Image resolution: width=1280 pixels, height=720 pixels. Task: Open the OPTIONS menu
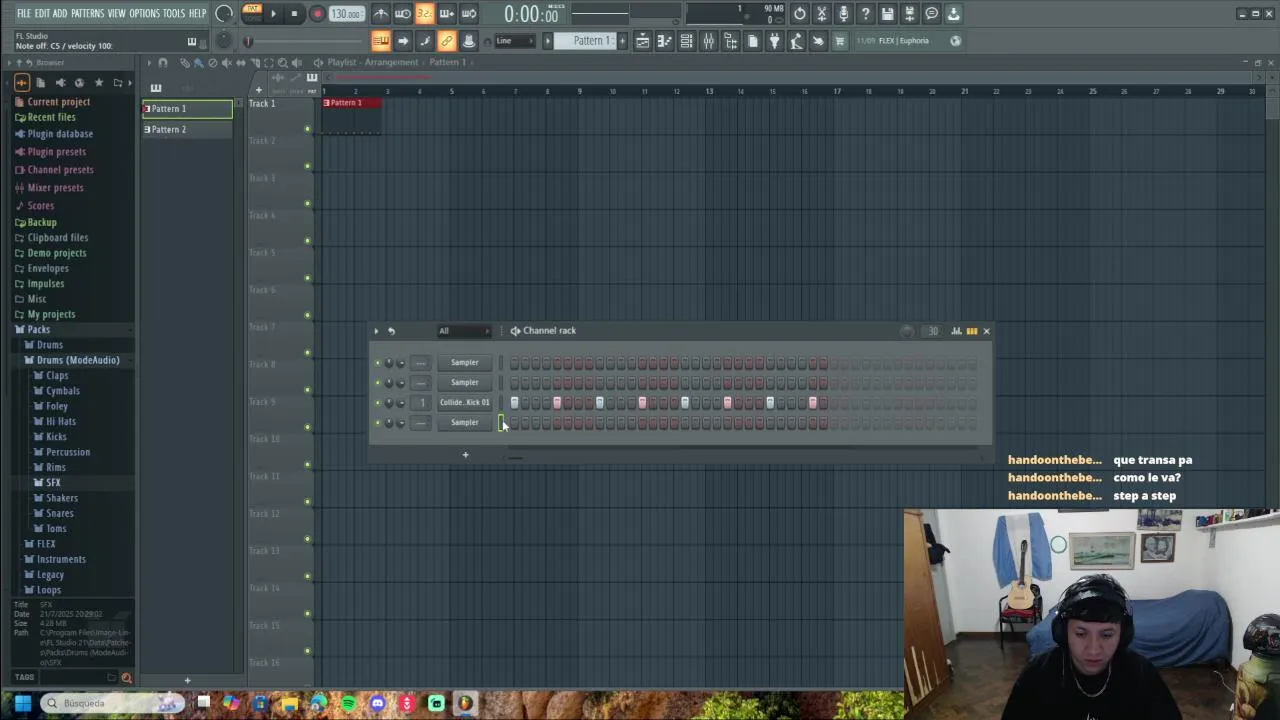click(x=145, y=13)
